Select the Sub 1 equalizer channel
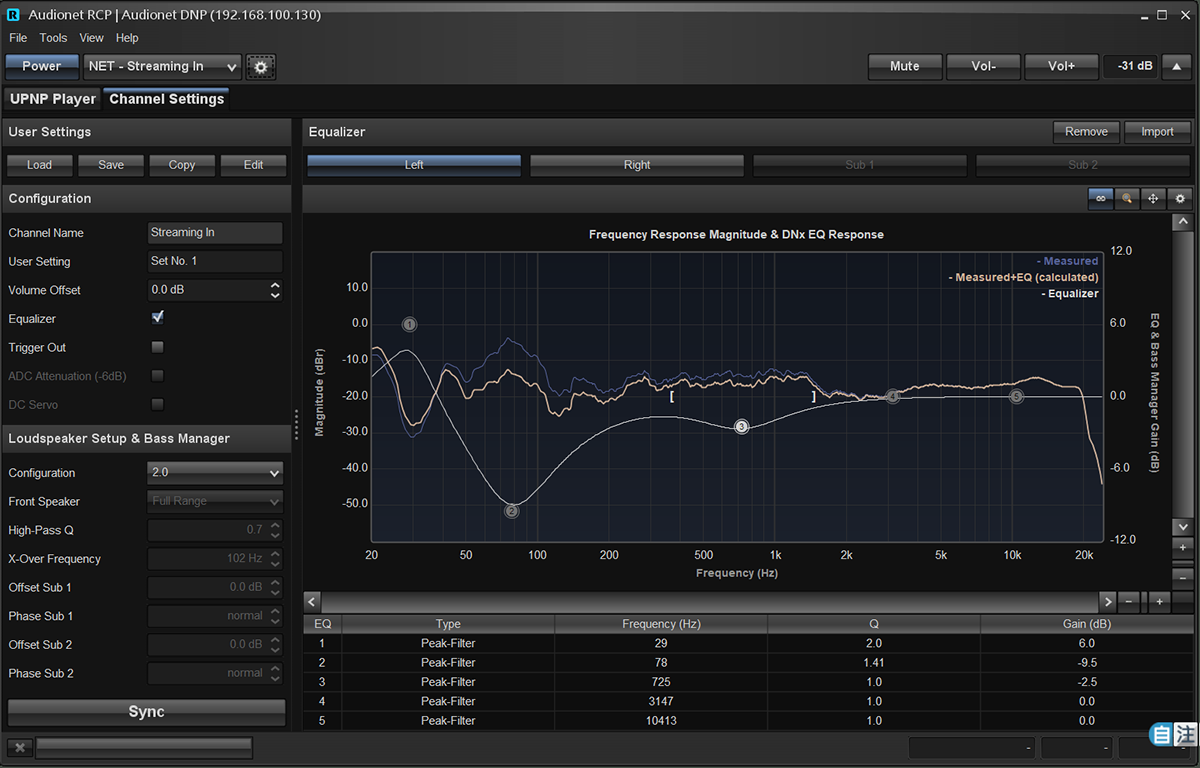Viewport: 1200px width, 768px height. 860,165
